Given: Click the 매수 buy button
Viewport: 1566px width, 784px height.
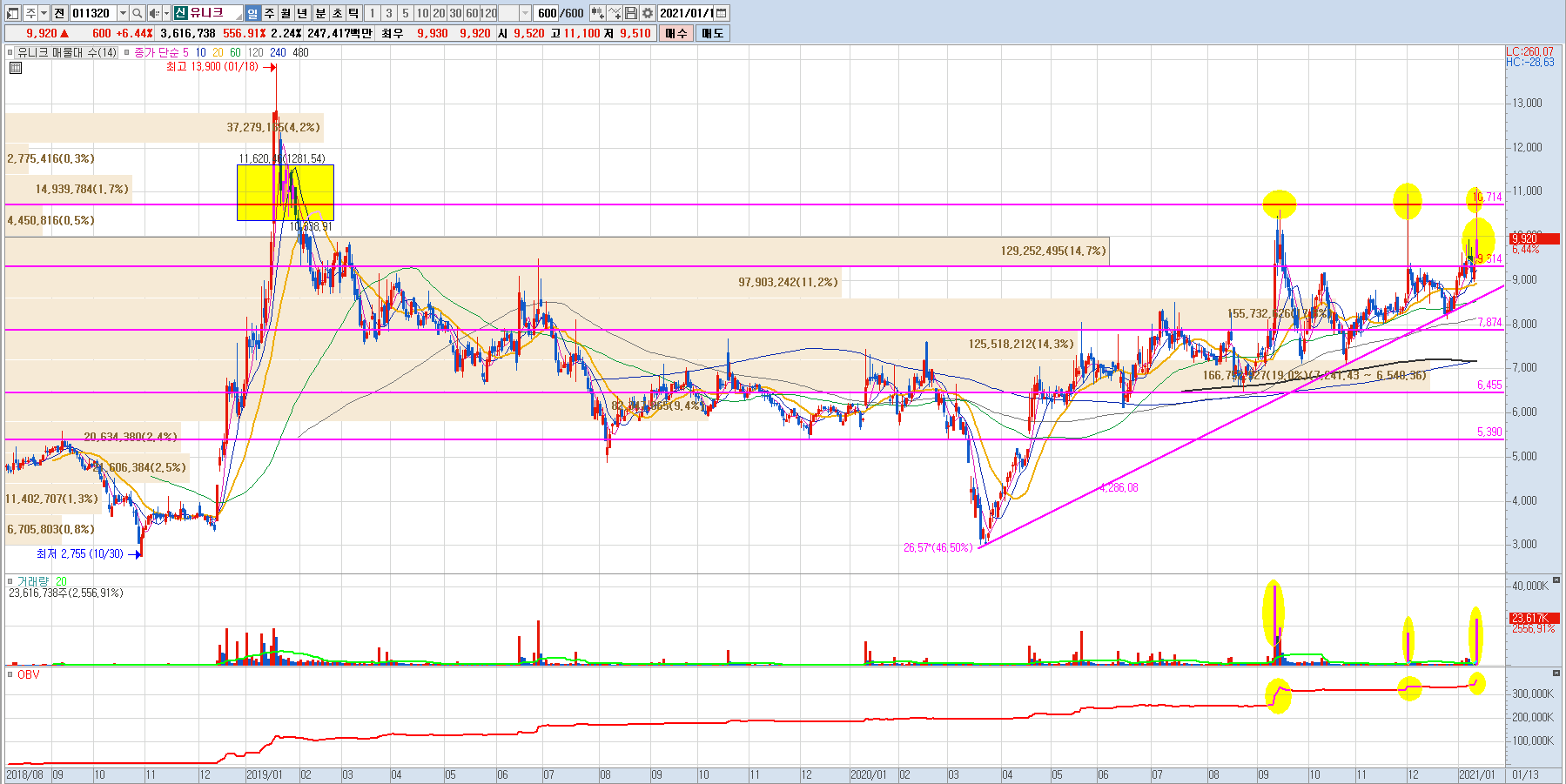Looking at the screenshot, I should [675, 33].
